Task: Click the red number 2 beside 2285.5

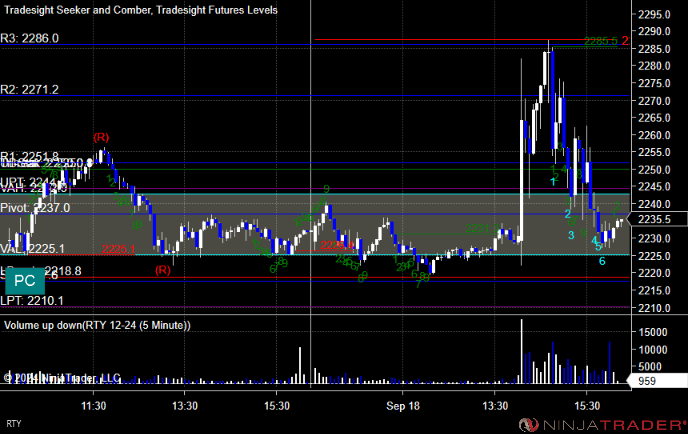Action: 625,41
